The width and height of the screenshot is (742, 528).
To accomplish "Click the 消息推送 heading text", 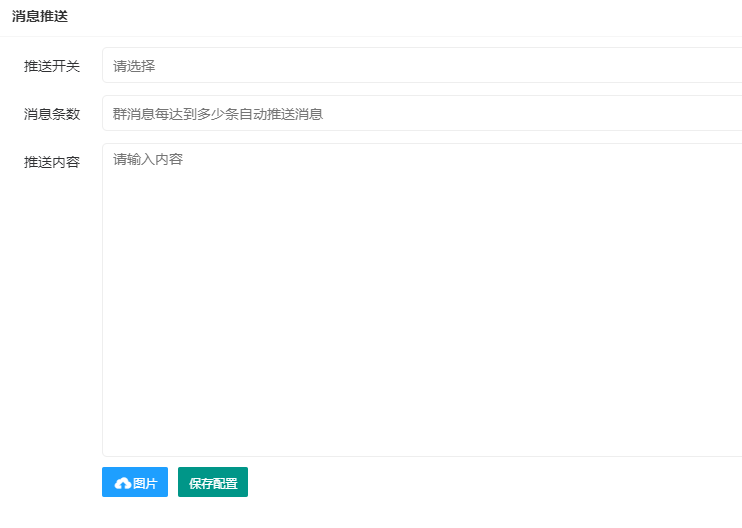I will point(40,16).
